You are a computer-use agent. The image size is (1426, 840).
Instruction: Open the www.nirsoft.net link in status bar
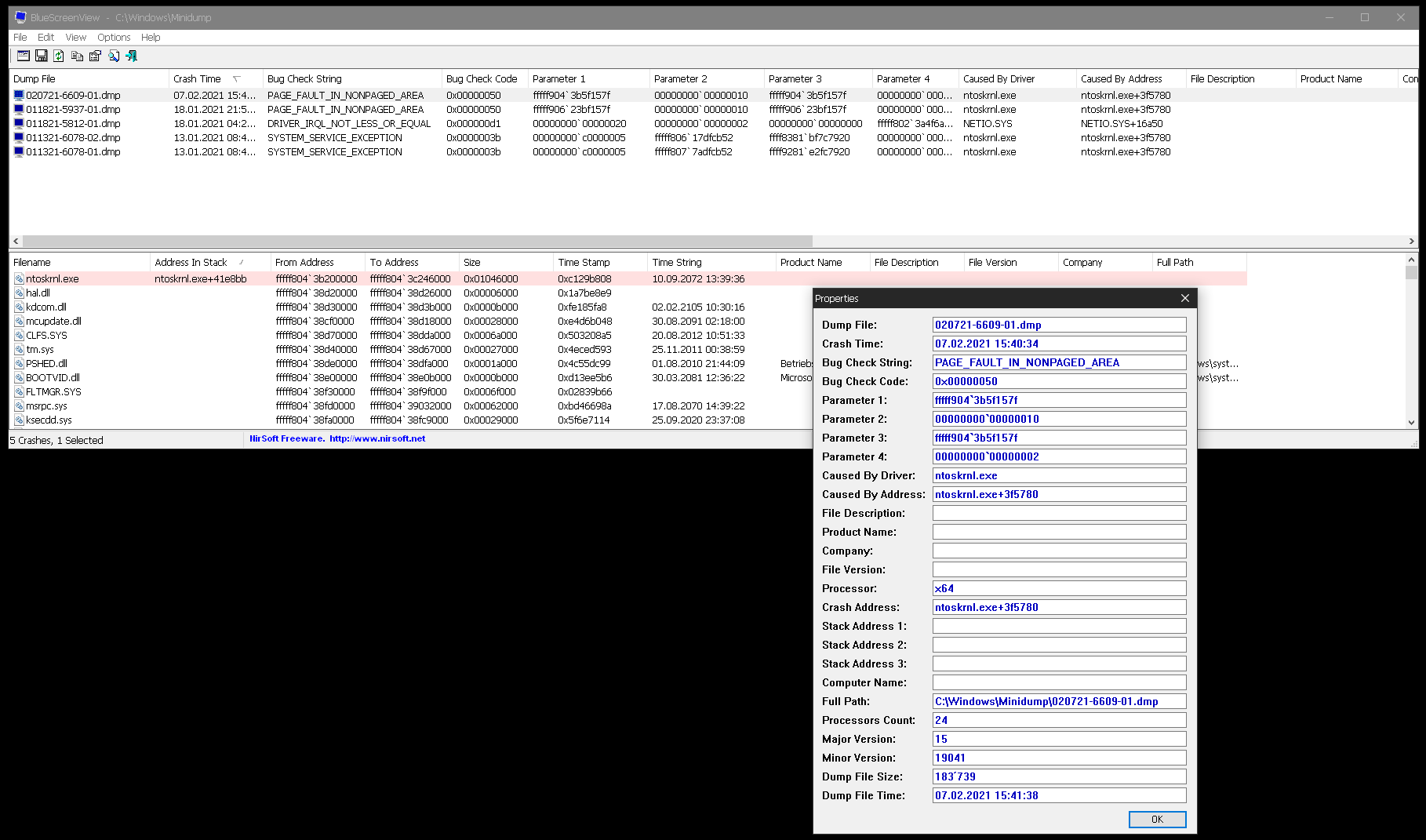[x=377, y=438]
